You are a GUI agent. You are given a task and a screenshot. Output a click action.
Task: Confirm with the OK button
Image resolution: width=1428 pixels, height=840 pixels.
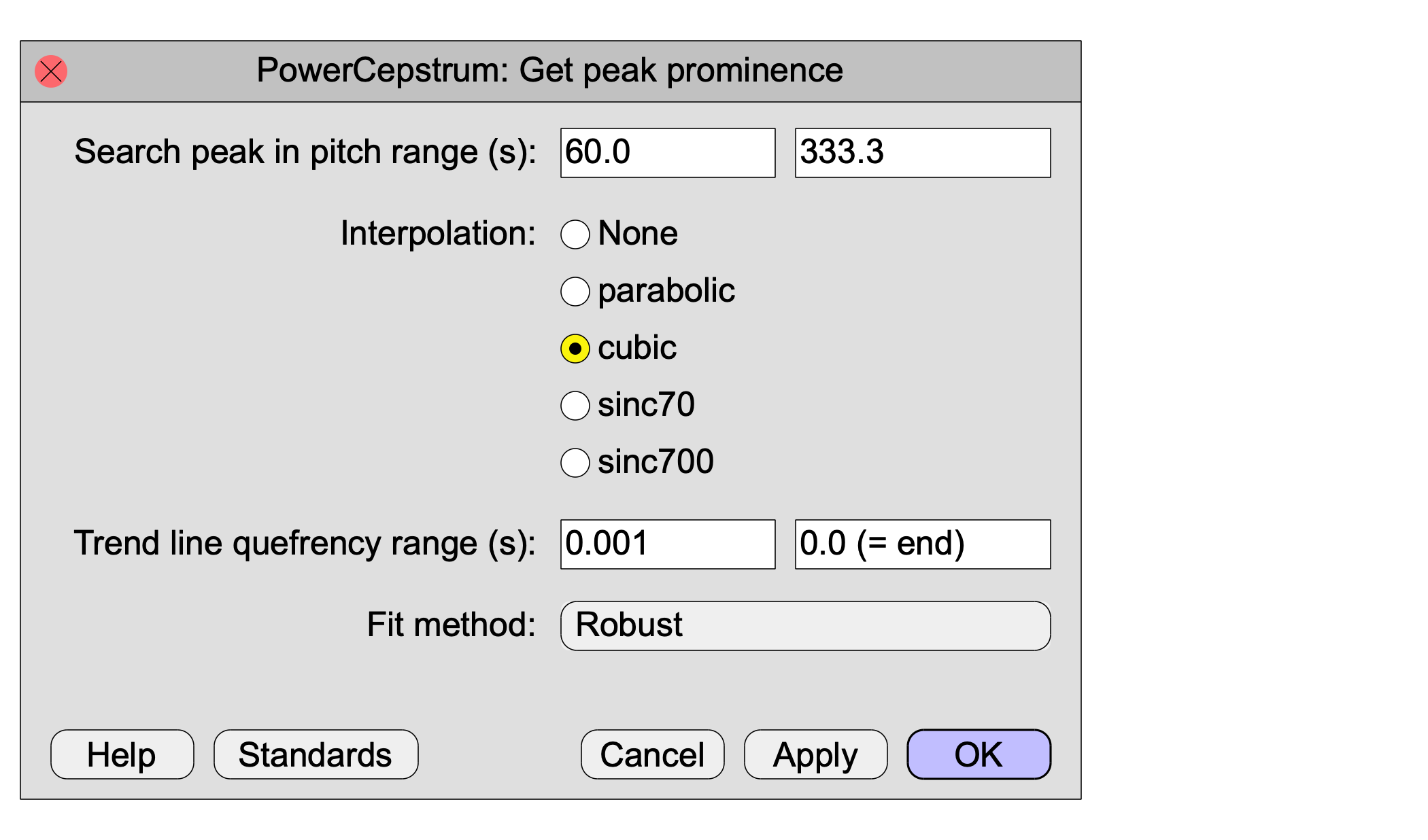[979, 754]
